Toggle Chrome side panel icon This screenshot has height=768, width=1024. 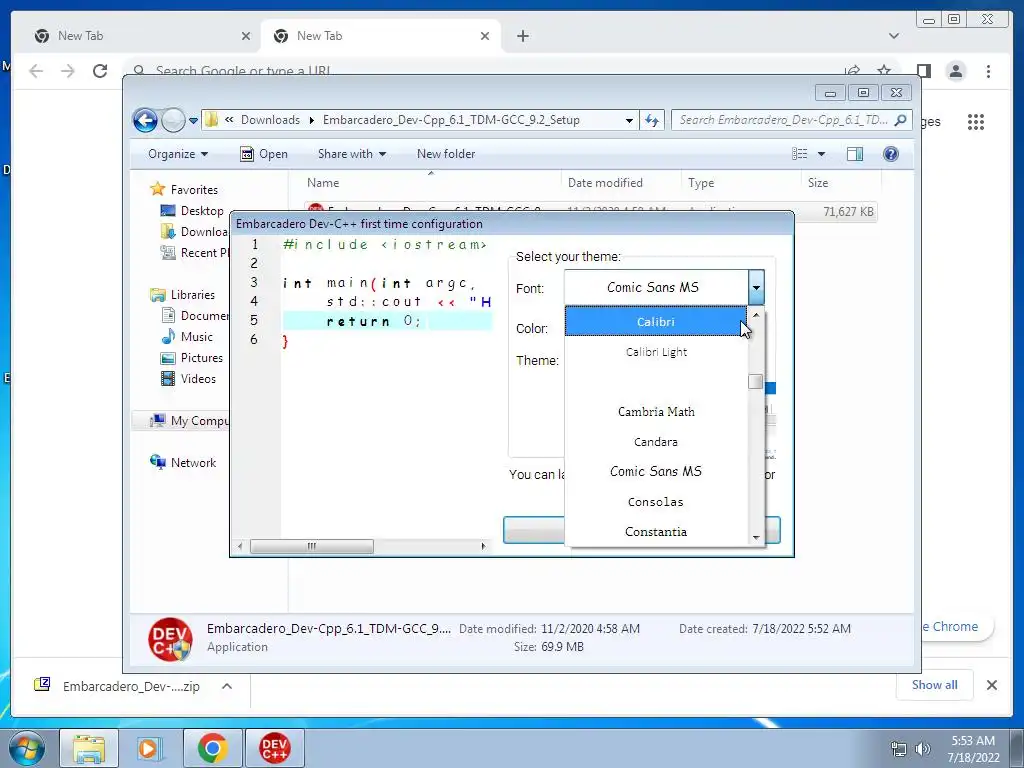923,71
